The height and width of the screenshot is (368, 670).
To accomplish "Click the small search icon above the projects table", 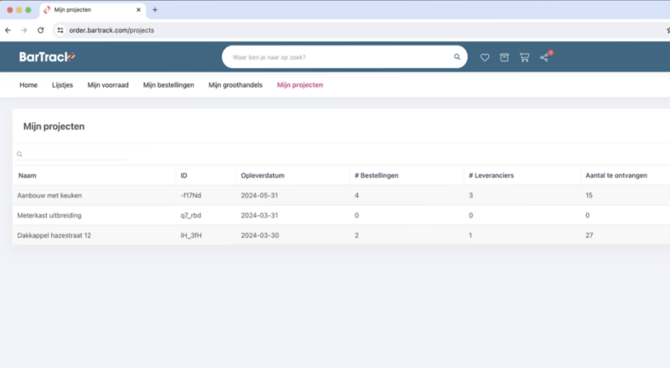I will 19,154.
